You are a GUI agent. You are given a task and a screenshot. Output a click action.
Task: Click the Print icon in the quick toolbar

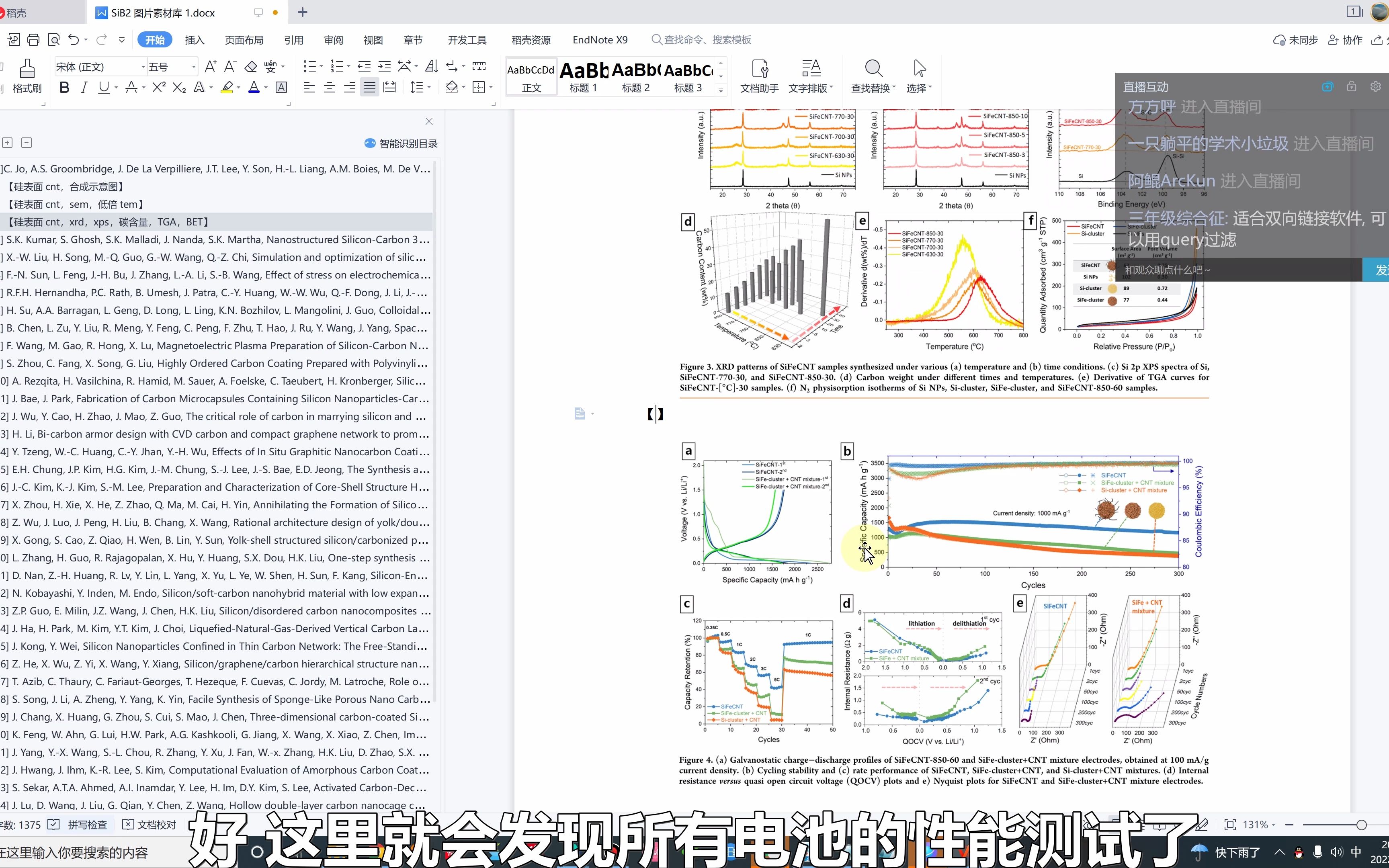(33, 40)
